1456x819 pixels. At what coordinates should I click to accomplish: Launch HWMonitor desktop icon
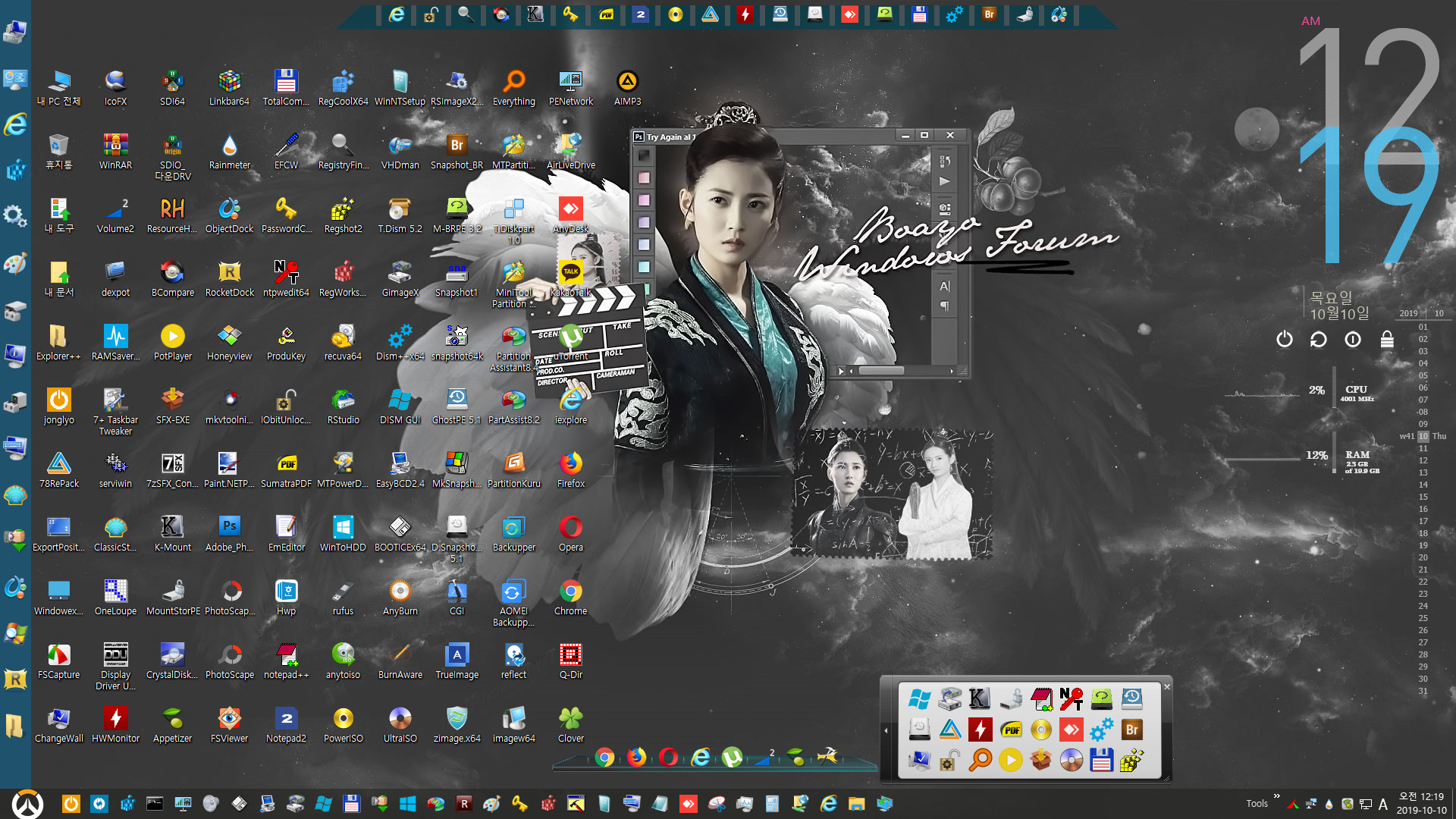click(115, 724)
